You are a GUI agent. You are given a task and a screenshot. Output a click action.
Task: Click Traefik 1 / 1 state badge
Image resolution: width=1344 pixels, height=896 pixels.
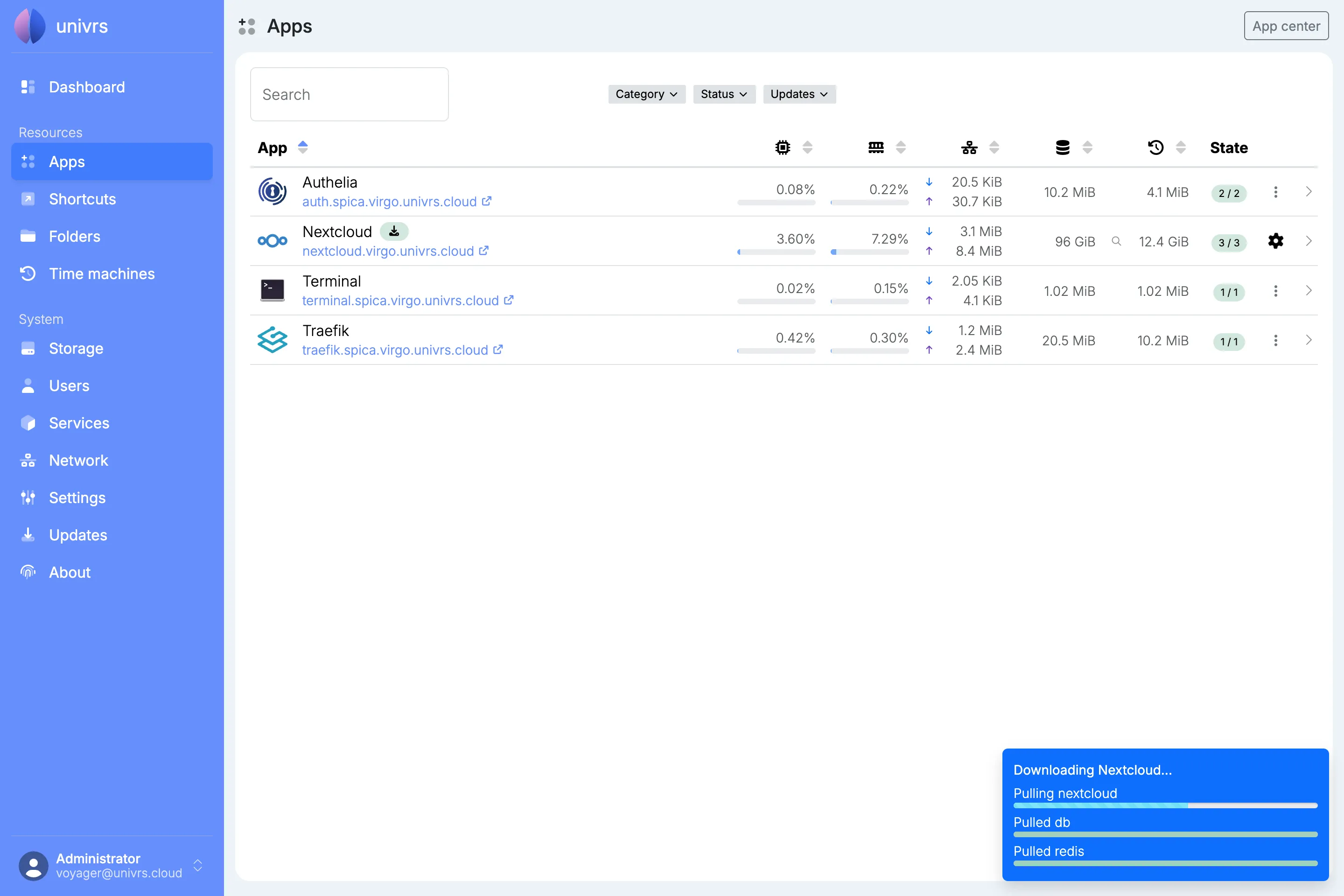(x=1229, y=341)
